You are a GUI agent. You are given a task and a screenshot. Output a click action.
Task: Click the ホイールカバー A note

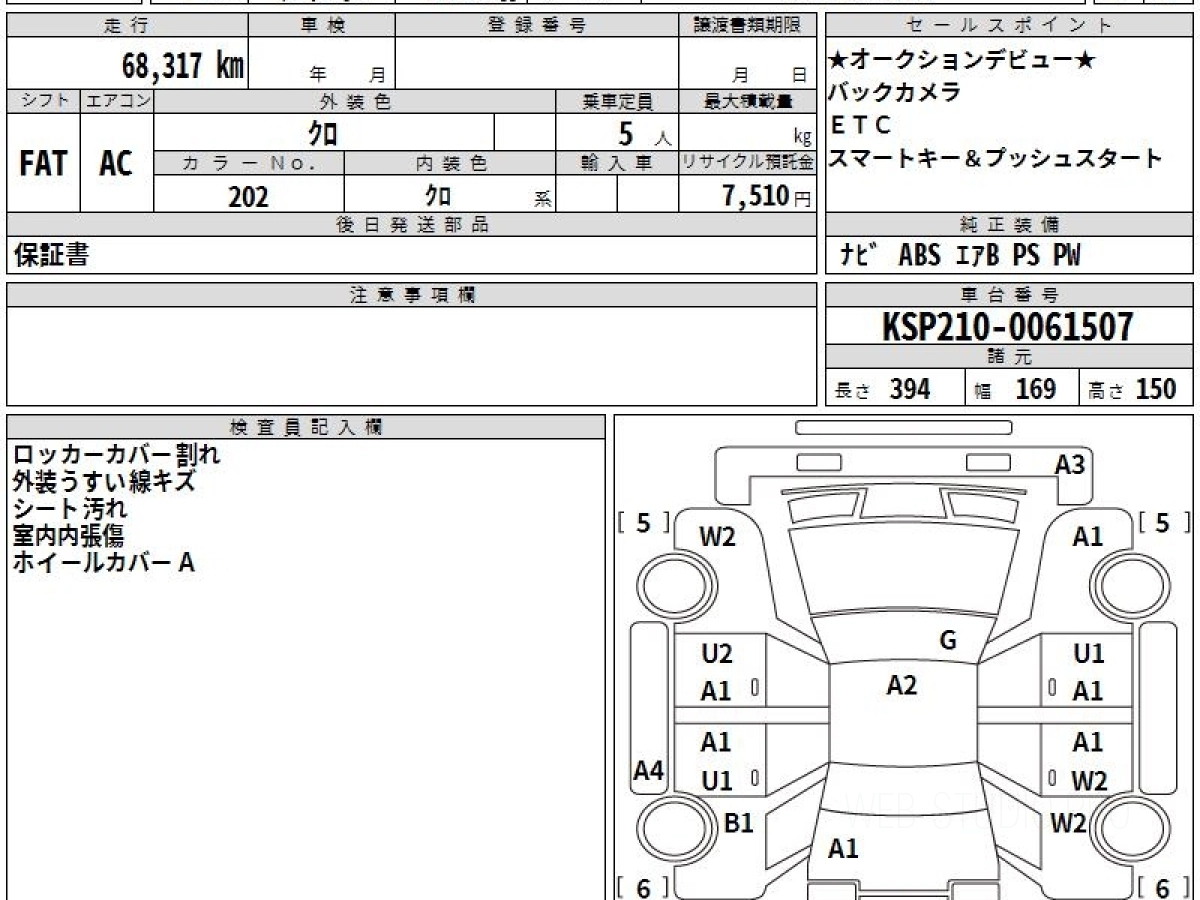pos(103,562)
